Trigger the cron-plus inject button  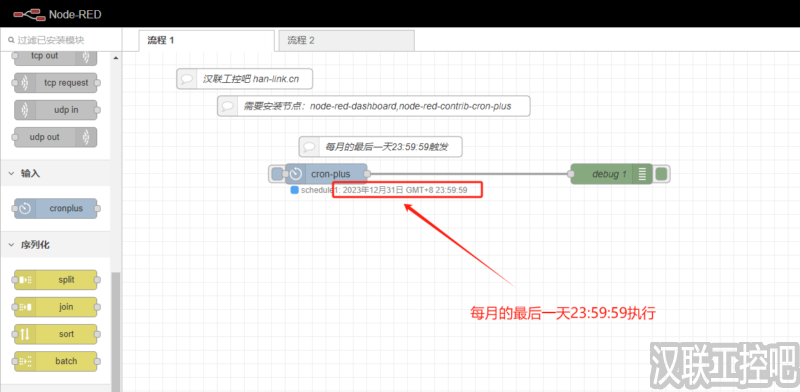(x=277, y=174)
